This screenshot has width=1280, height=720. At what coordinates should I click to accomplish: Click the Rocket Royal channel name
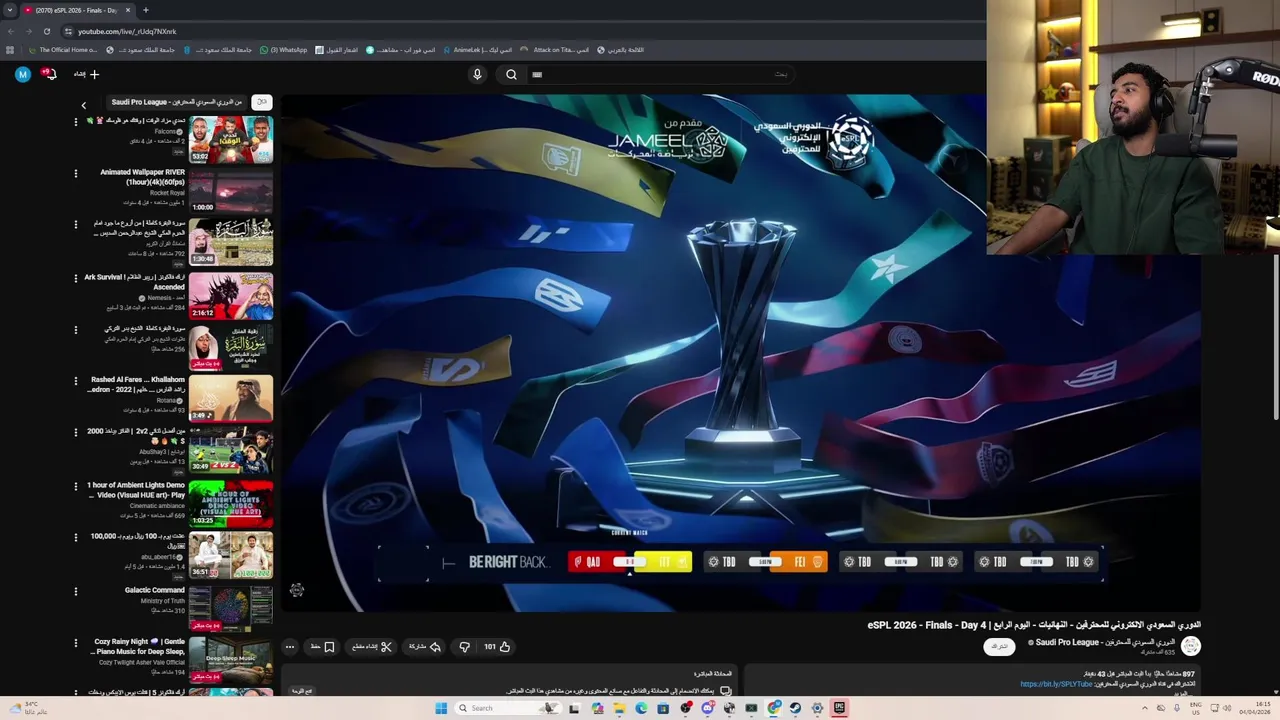[168, 193]
